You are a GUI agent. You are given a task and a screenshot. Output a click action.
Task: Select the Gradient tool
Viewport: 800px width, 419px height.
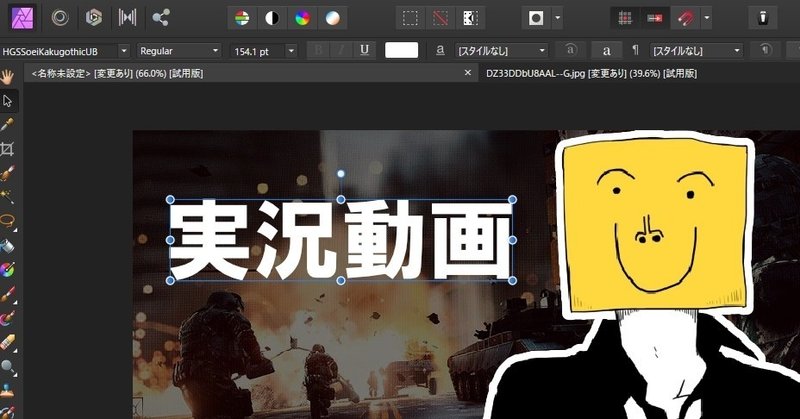tap(7, 269)
